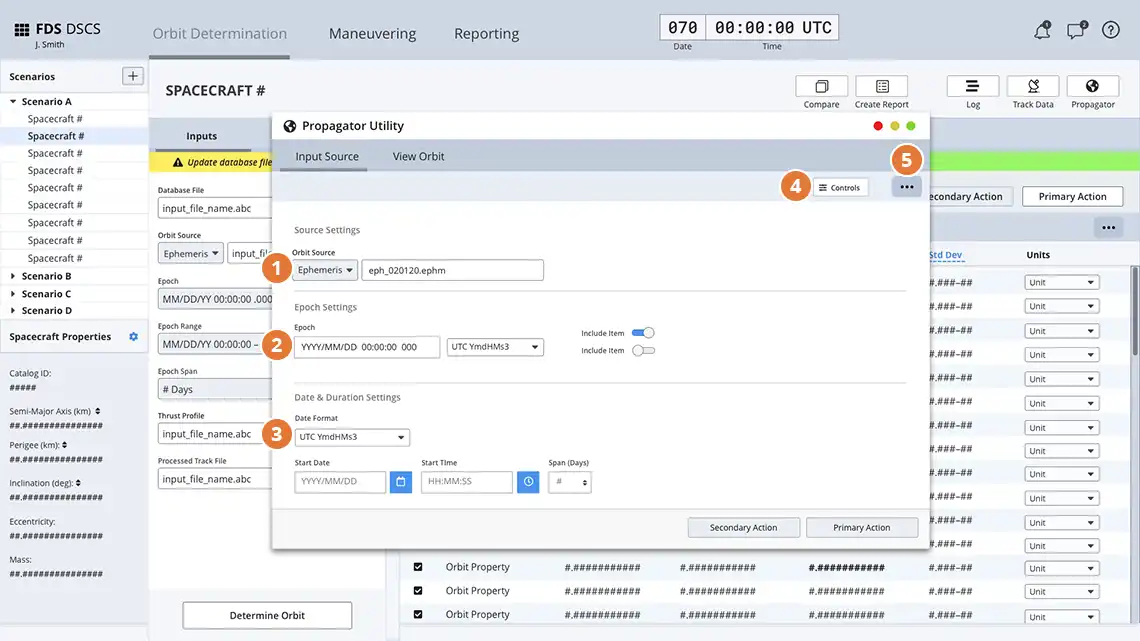Expand Scenario B in the tree
This screenshot has height=641, width=1140.
[14, 276]
